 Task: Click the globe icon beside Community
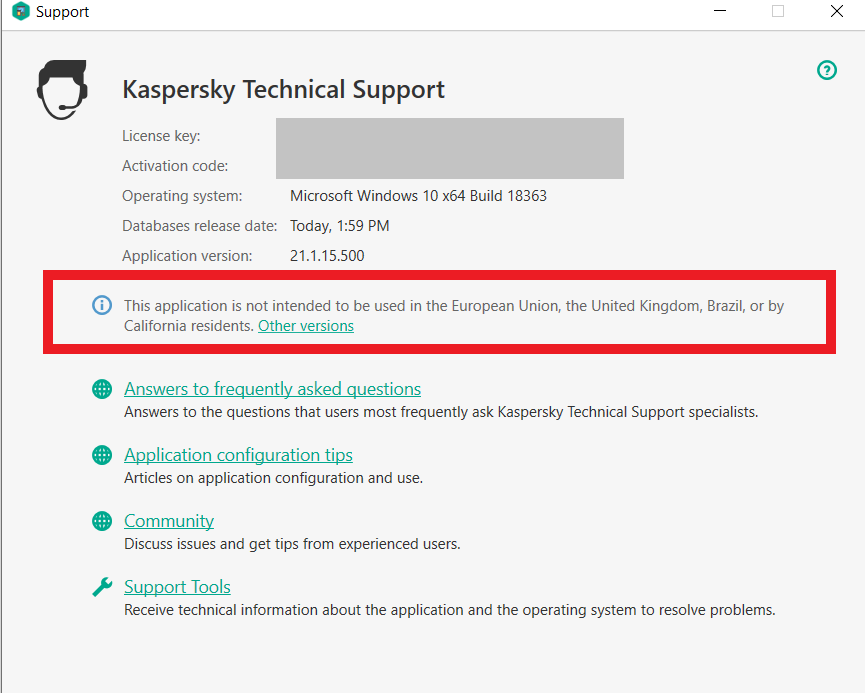point(102,521)
